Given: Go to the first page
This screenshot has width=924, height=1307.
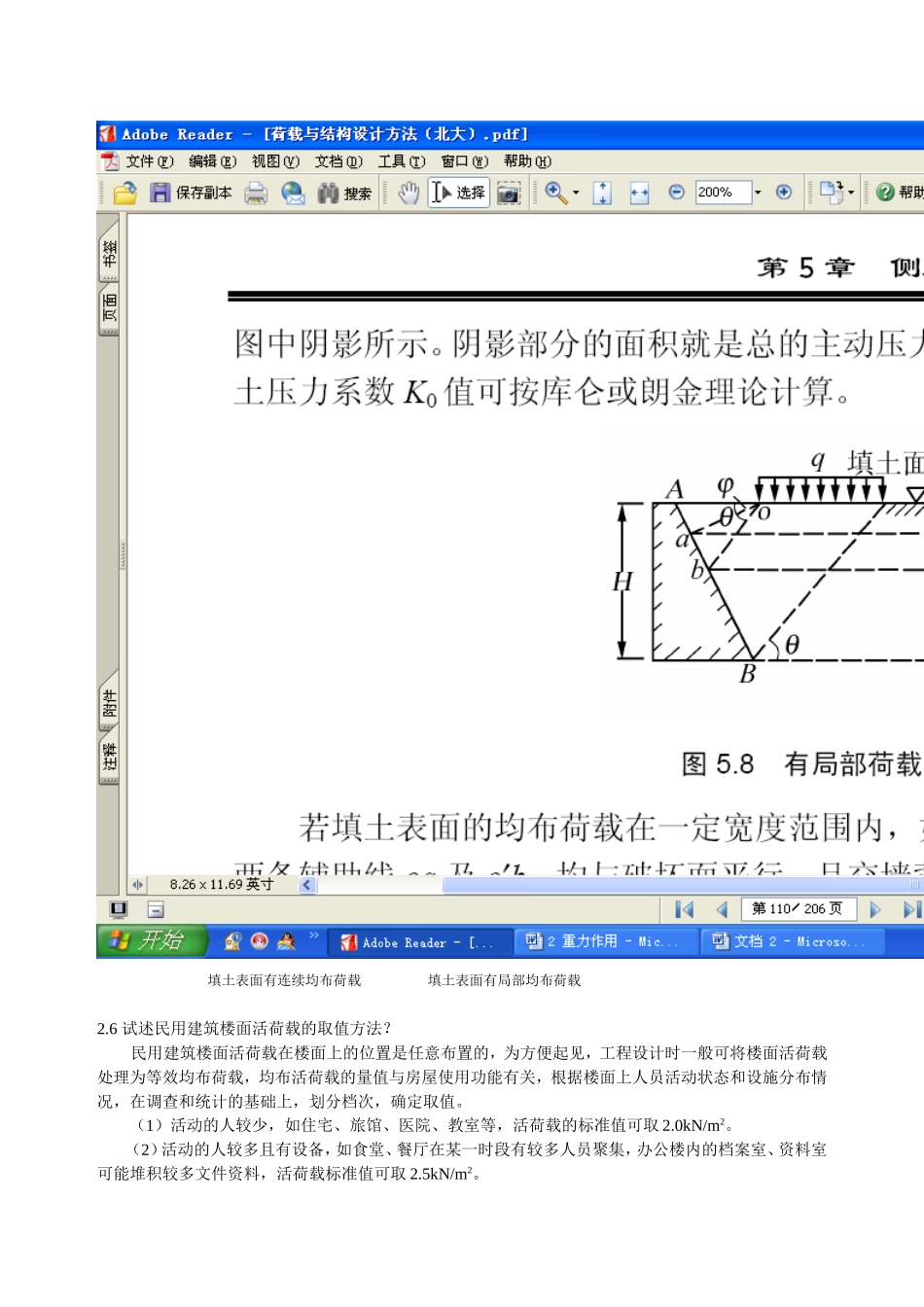Looking at the screenshot, I should coord(684,909).
